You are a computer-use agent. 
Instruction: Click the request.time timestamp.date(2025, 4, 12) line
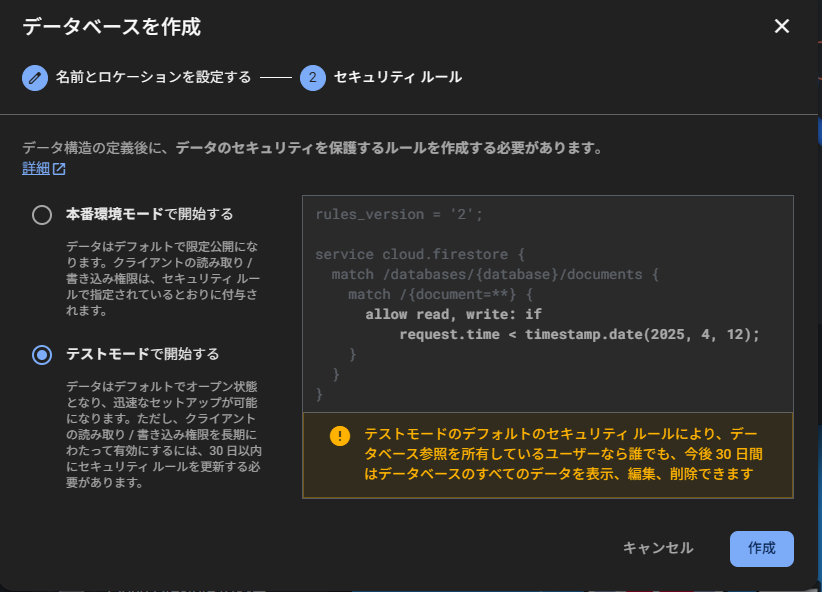579,334
